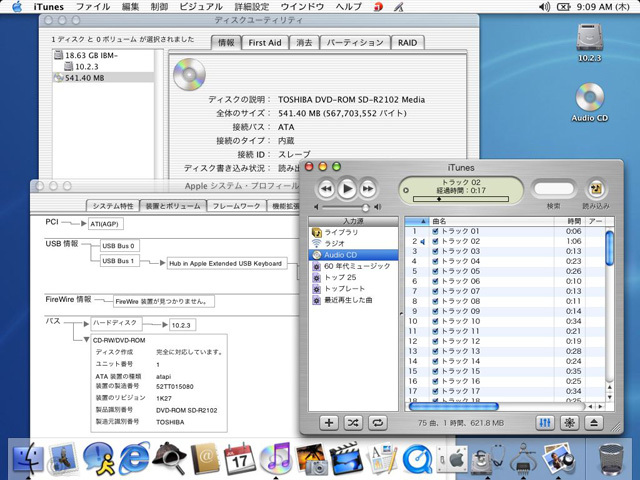Uncheck the トラック 08 checkbox
Image resolution: width=640 pixels, height=480 pixels.
(x=435, y=301)
